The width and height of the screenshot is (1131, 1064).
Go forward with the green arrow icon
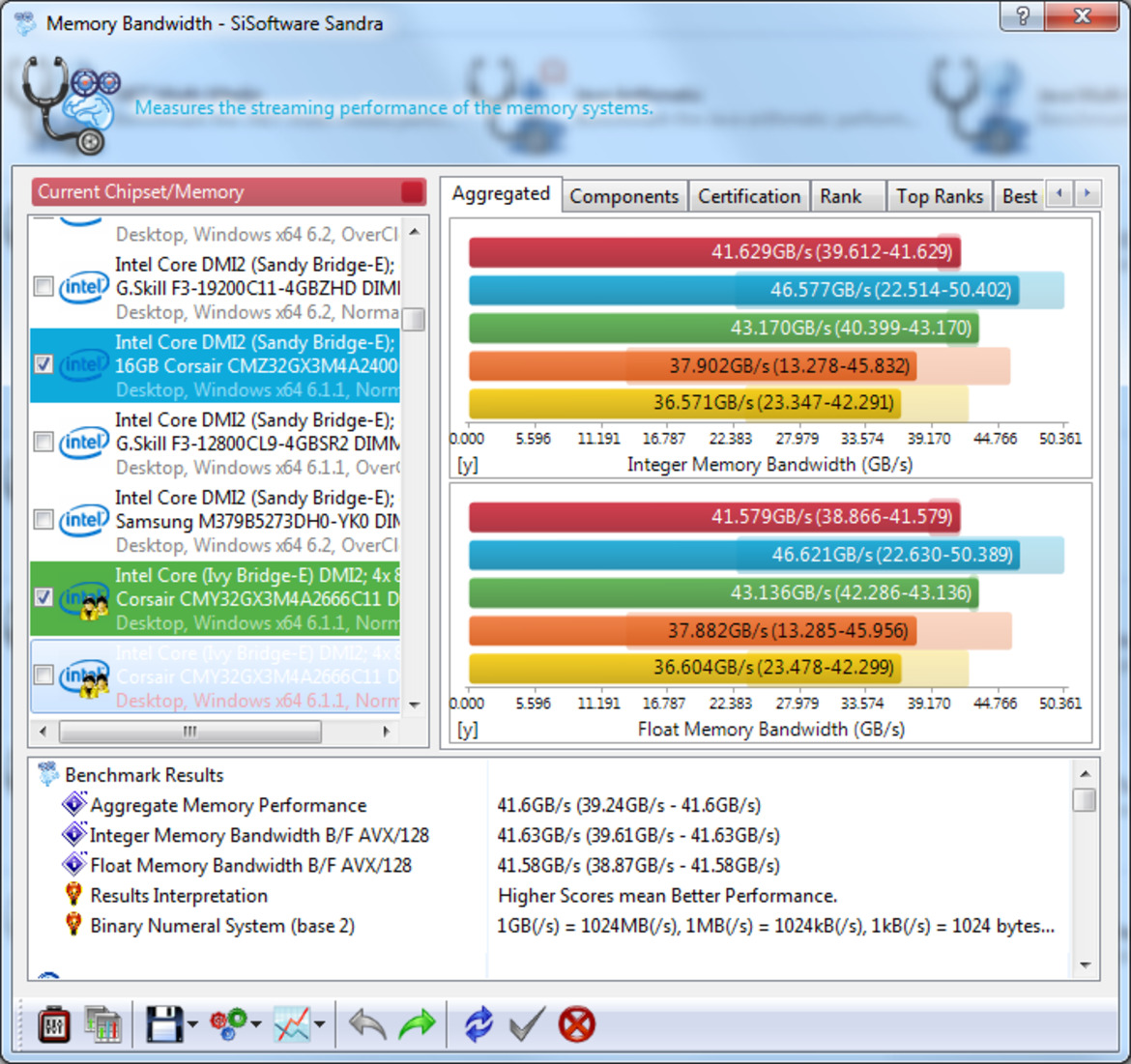click(x=417, y=1024)
